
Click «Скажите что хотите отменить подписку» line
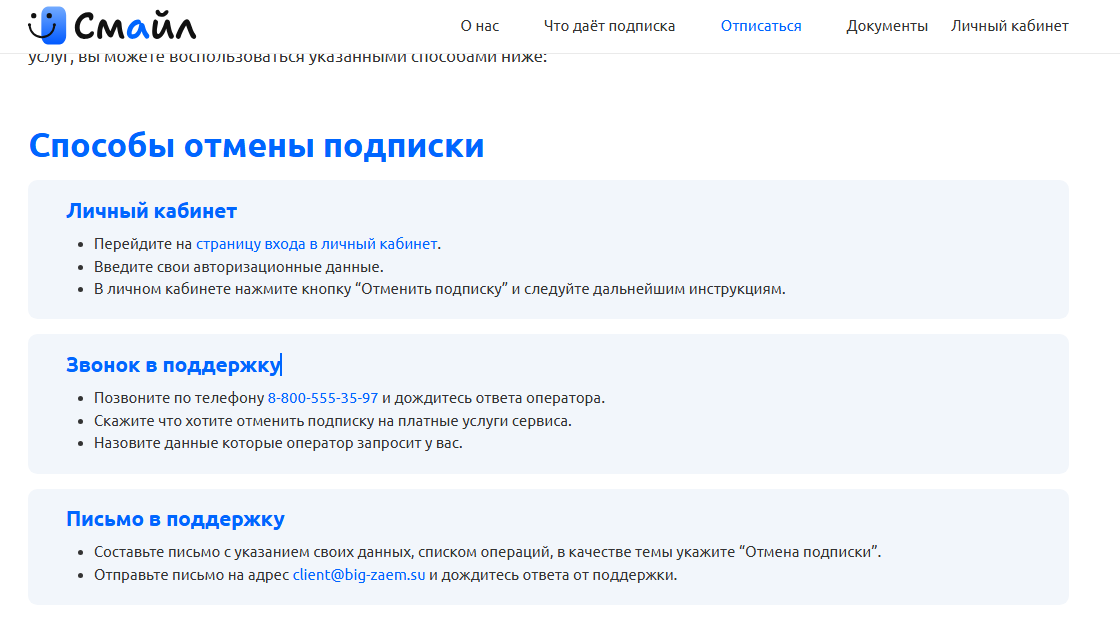(x=333, y=421)
